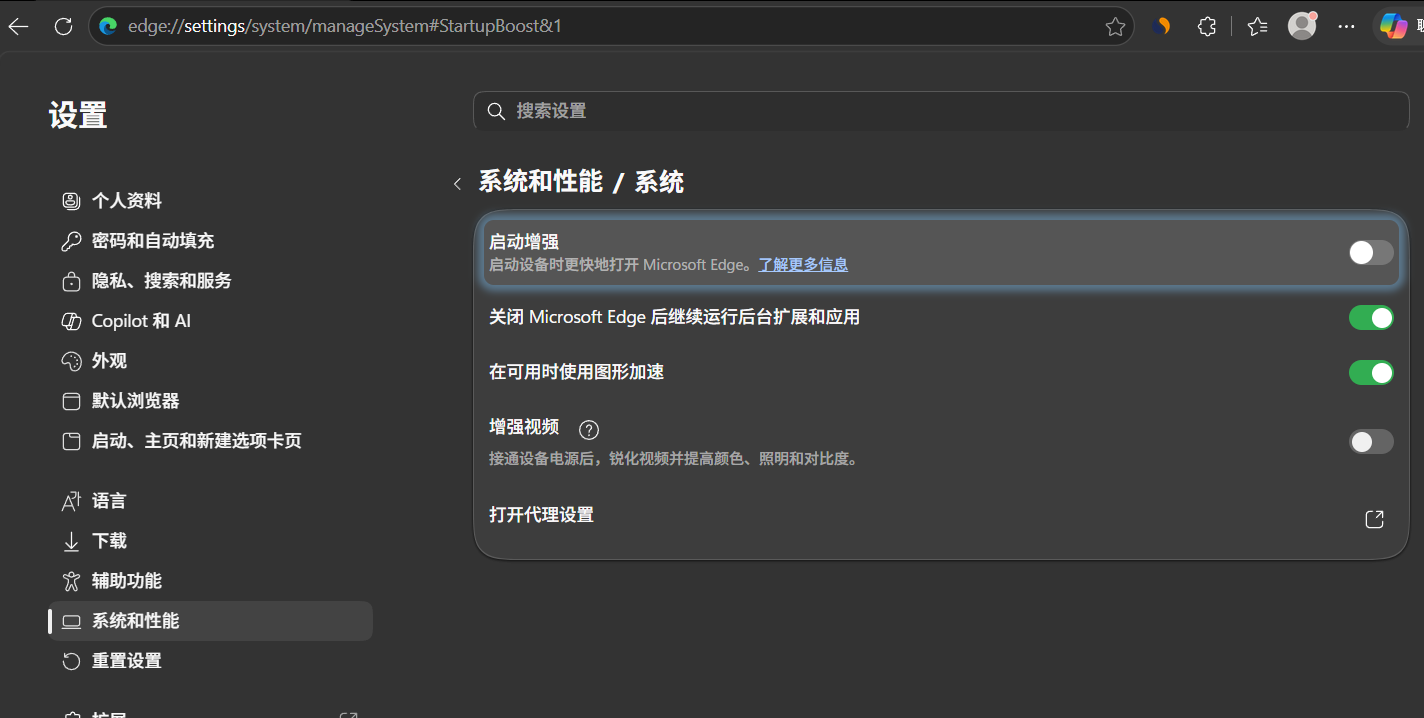1424x718 pixels.
Task: Select 系统和性能 in sidebar
Action: (210, 621)
